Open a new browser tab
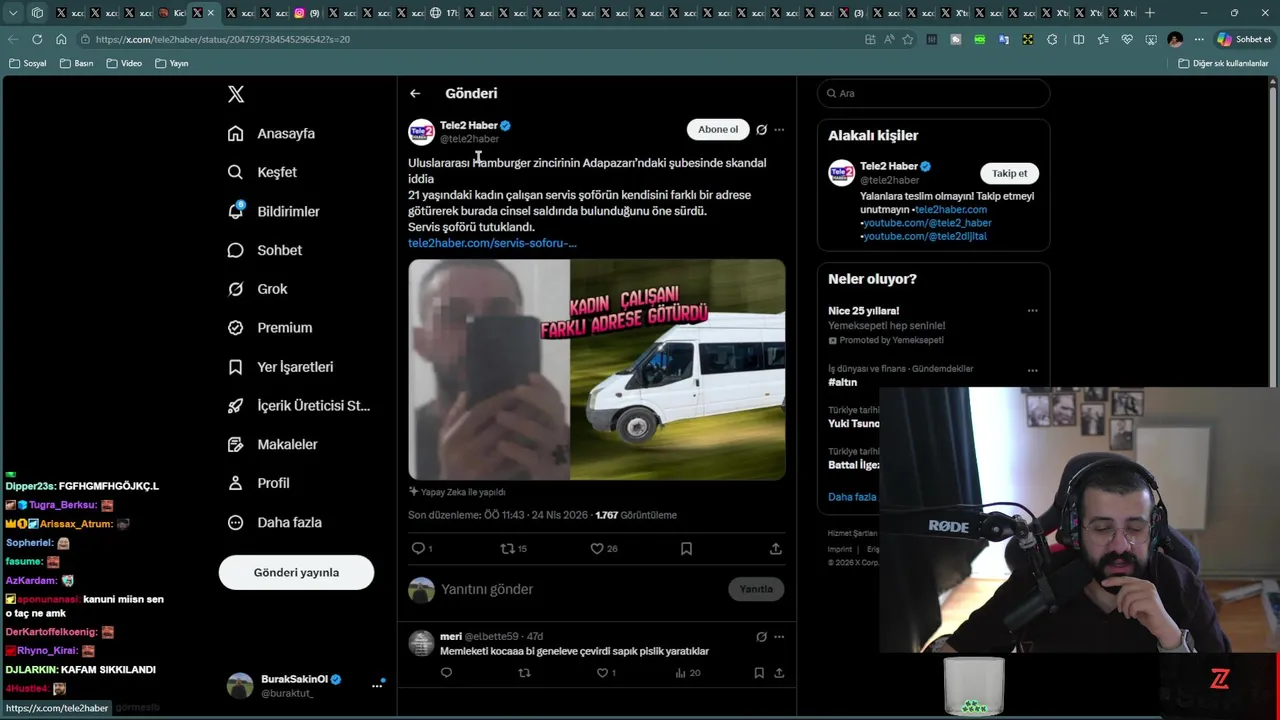The width and height of the screenshot is (1280, 720). 1150,13
